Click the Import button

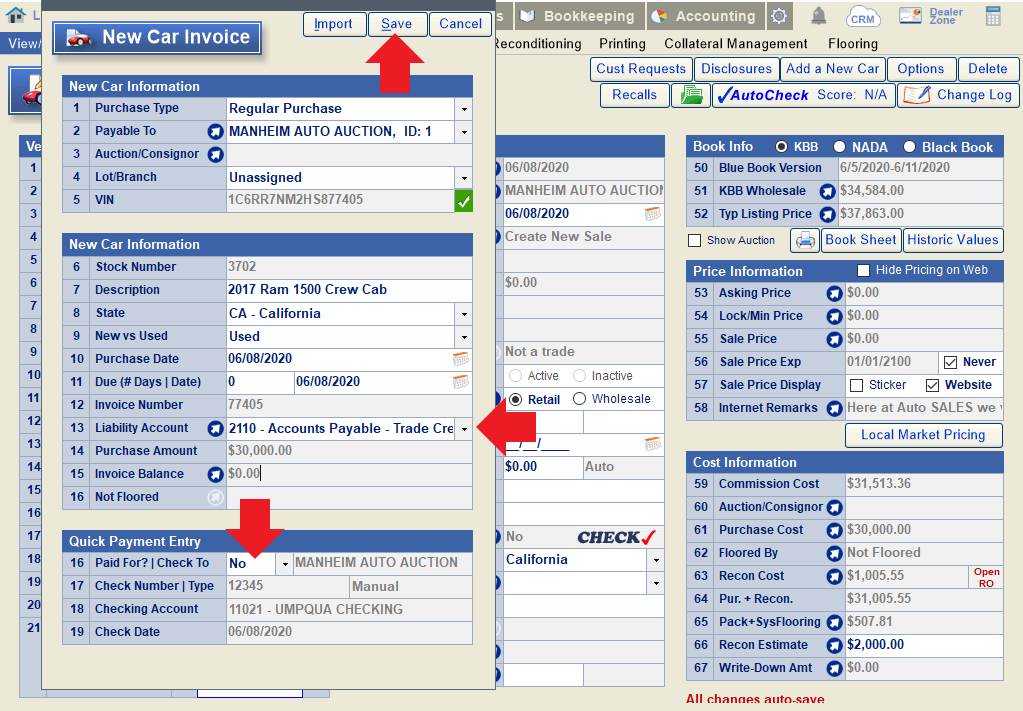333,24
